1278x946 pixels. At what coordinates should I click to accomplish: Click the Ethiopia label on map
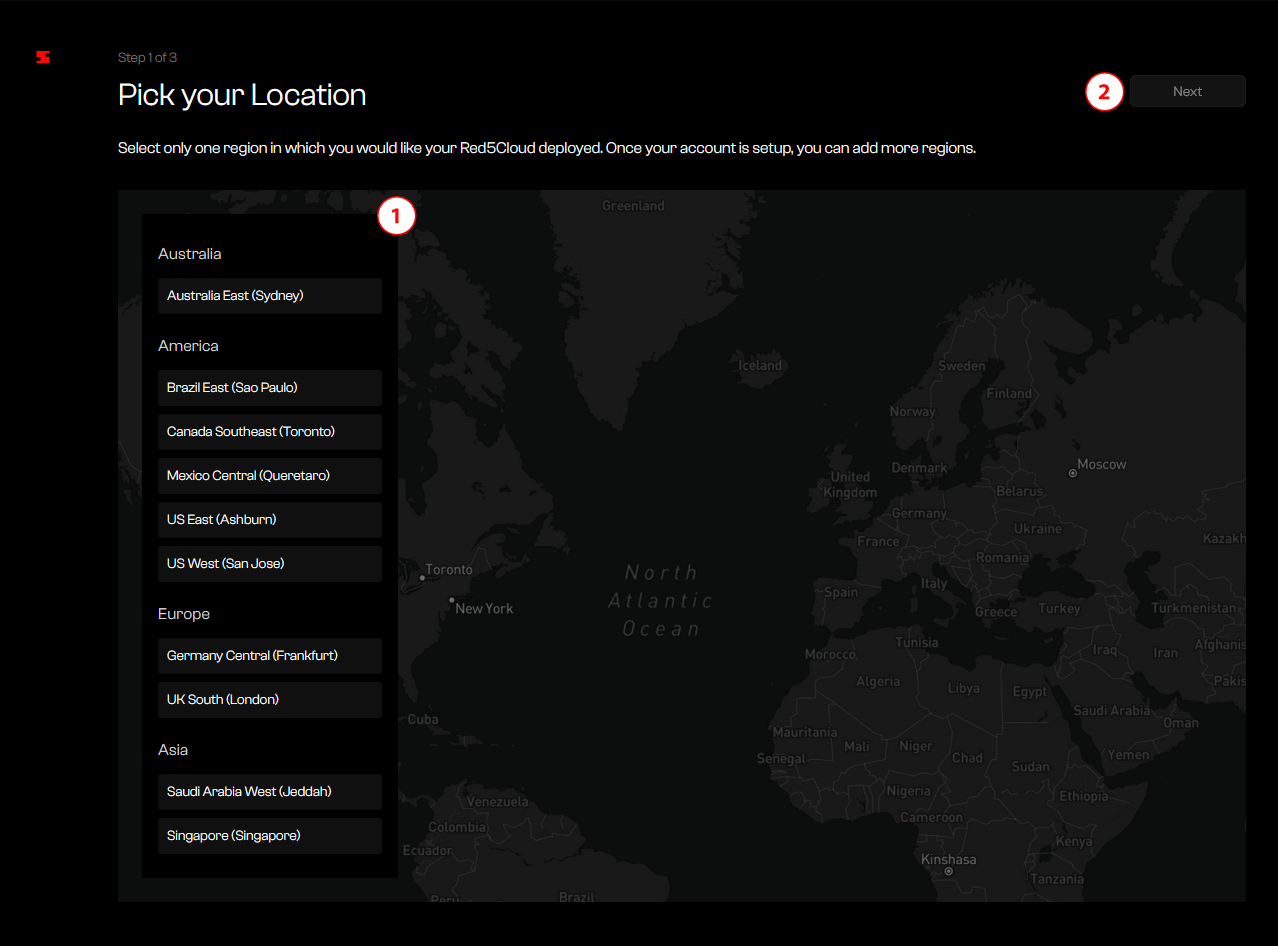click(1084, 796)
